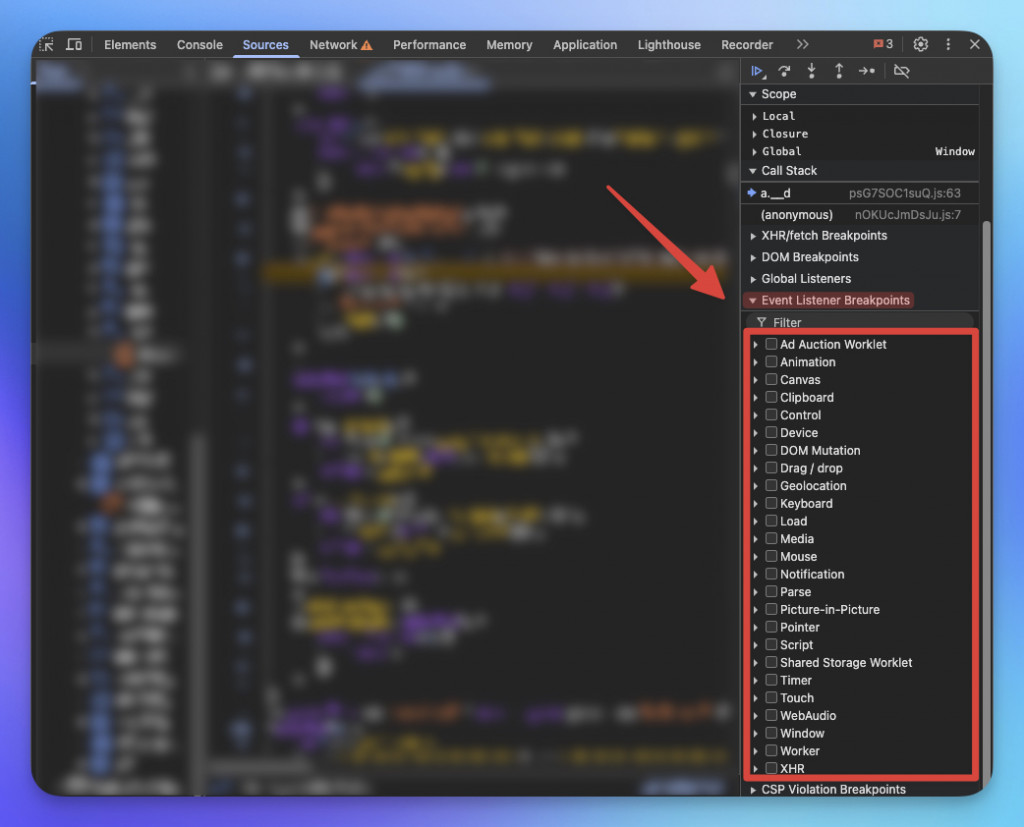Open the DevTools settings gear
1024x827 pixels.
tap(920, 44)
